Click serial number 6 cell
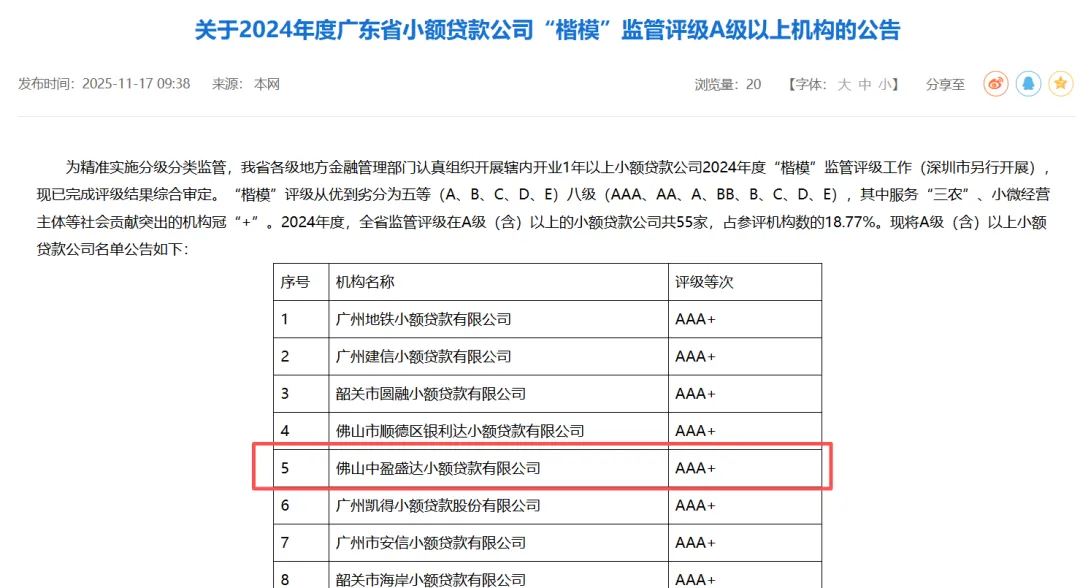This screenshot has width=1080, height=588. point(301,505)
